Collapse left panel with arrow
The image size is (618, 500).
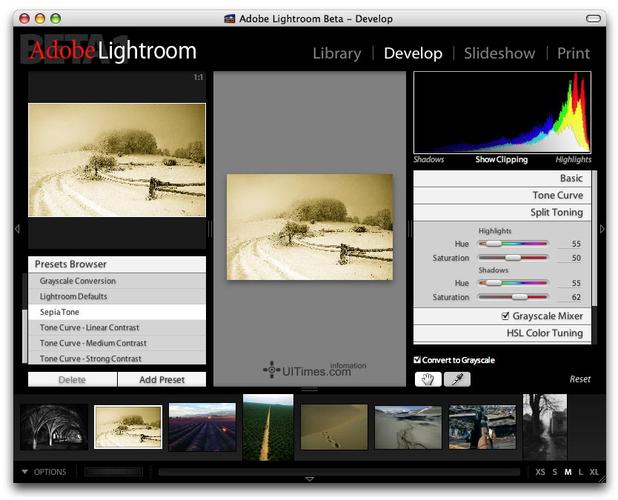17,229
